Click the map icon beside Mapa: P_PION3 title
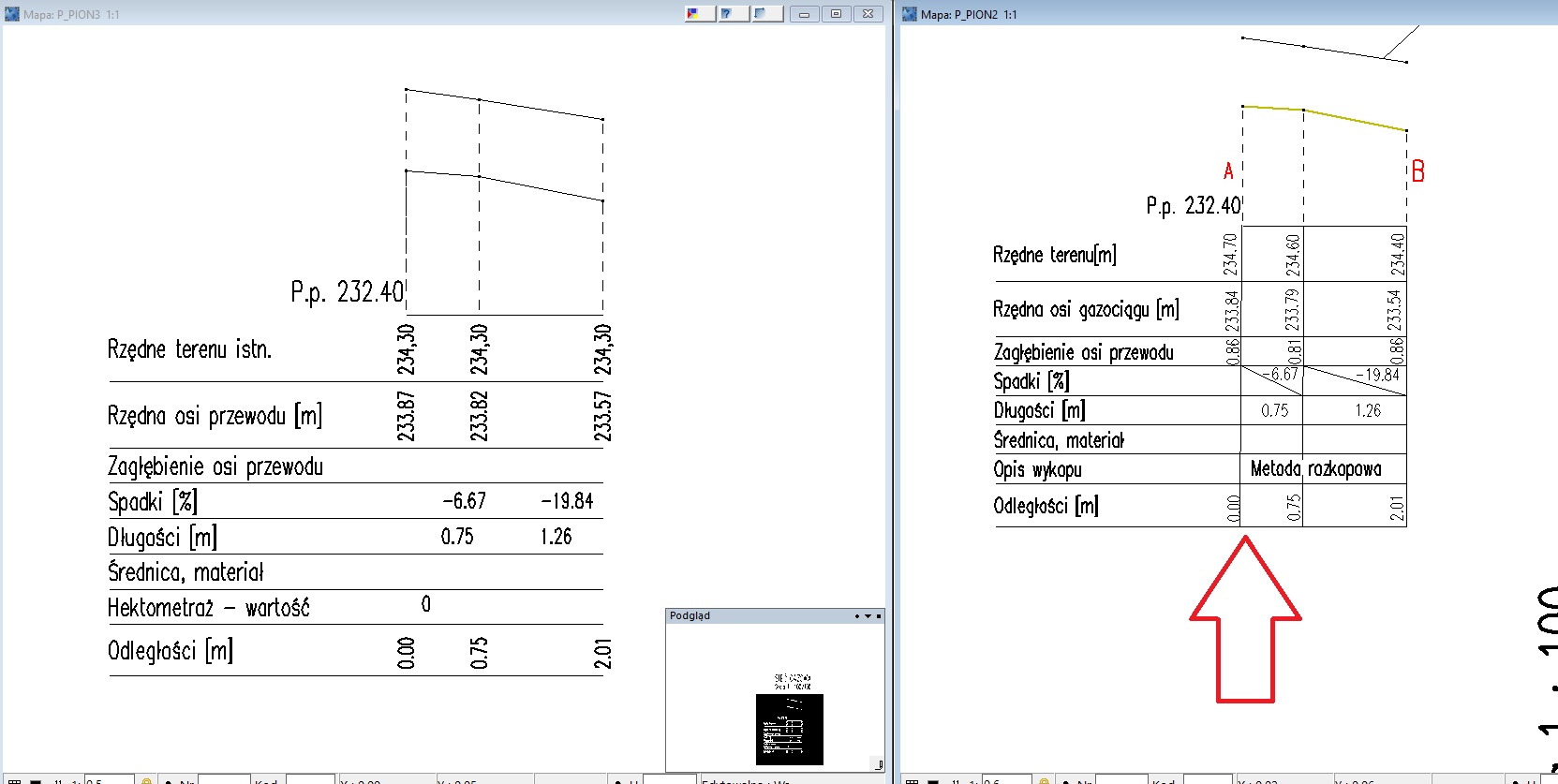Image resolution: width=1558 pixels, height=784 pixels. point(12,14)
